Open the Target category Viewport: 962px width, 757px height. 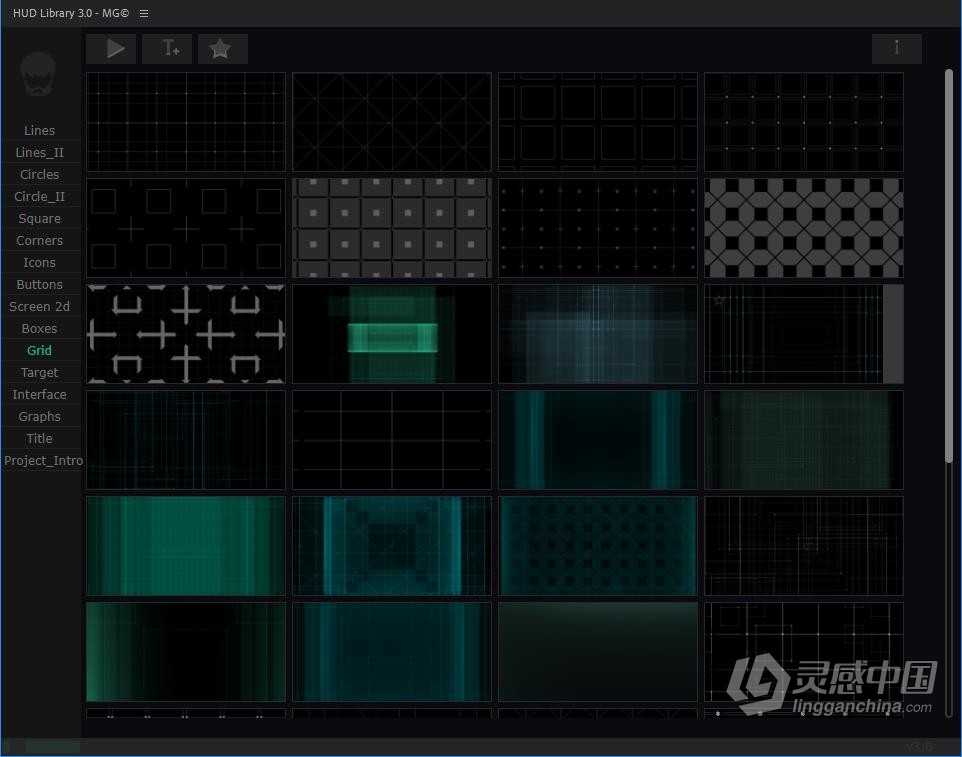click(x=39, y=372)
